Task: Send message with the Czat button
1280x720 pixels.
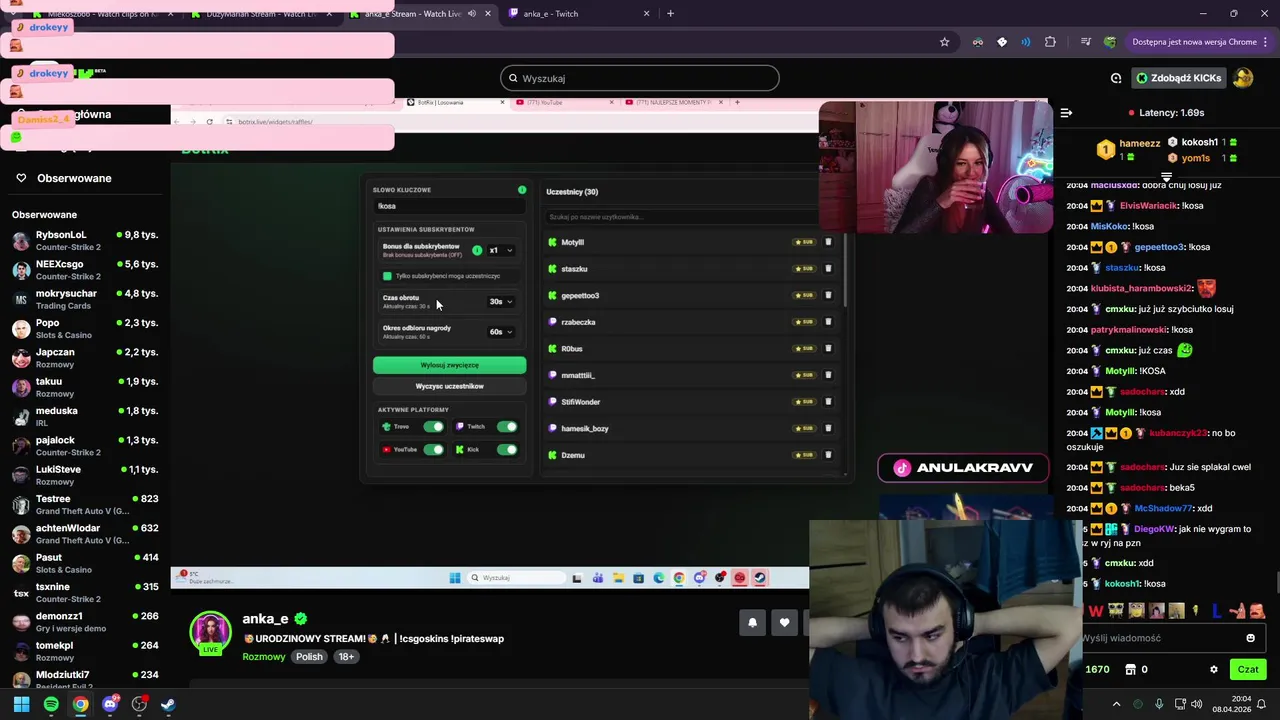Action: tap(1248, 670)
